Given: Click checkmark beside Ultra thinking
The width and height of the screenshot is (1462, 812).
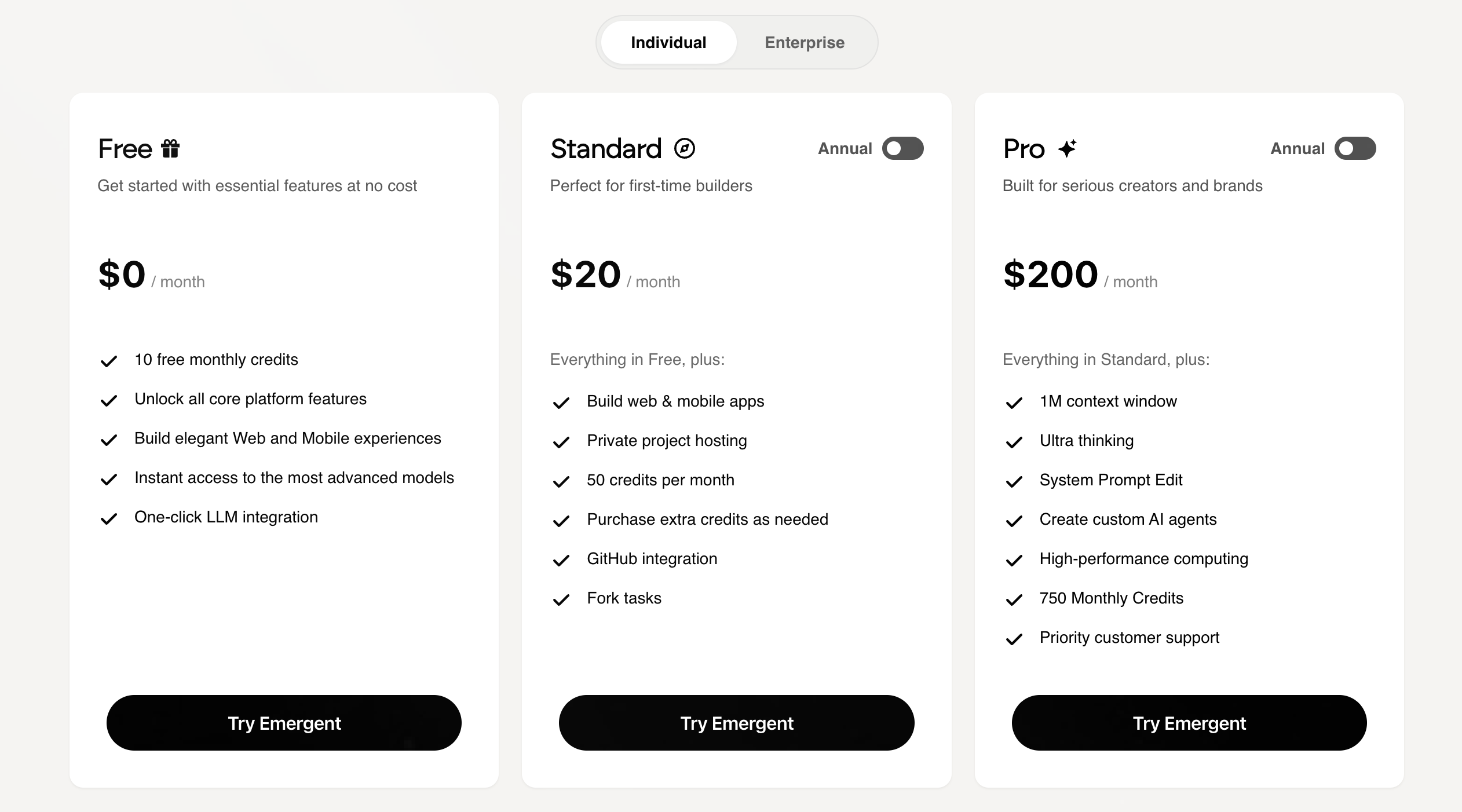Looking at the screenshot, I should (x=1014, y=442).
